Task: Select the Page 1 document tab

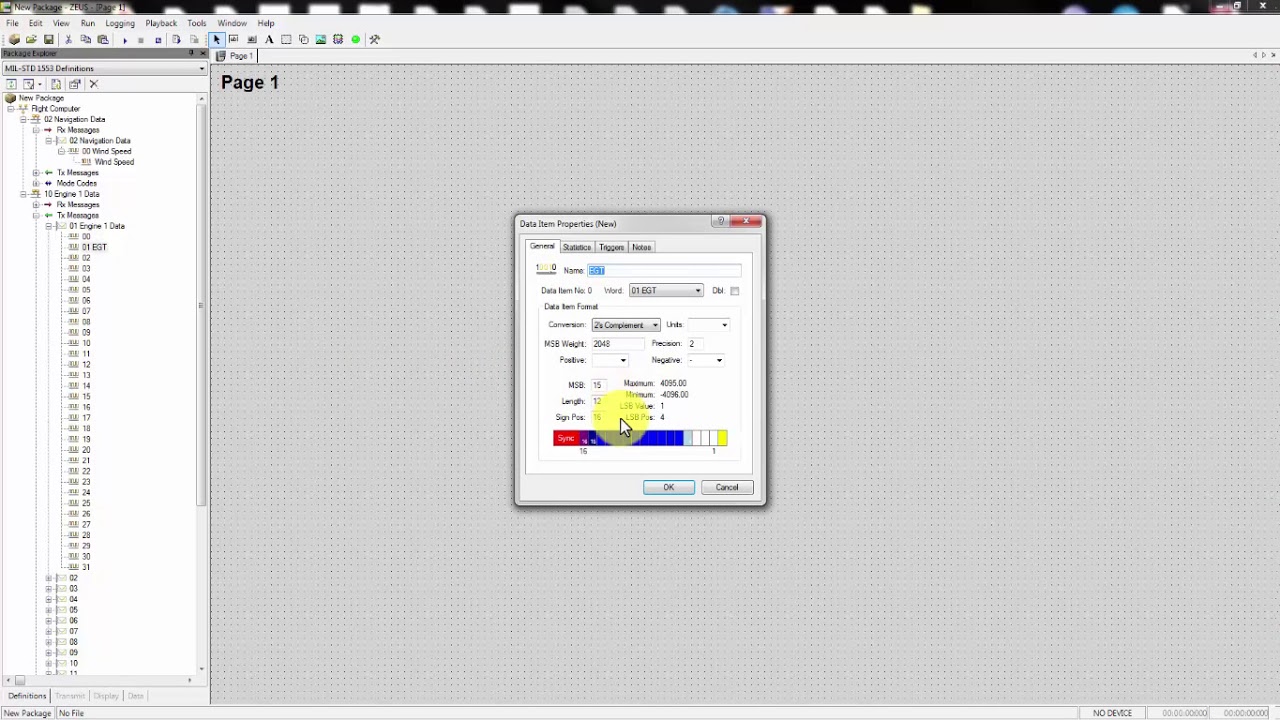Action: click(238, 56)
